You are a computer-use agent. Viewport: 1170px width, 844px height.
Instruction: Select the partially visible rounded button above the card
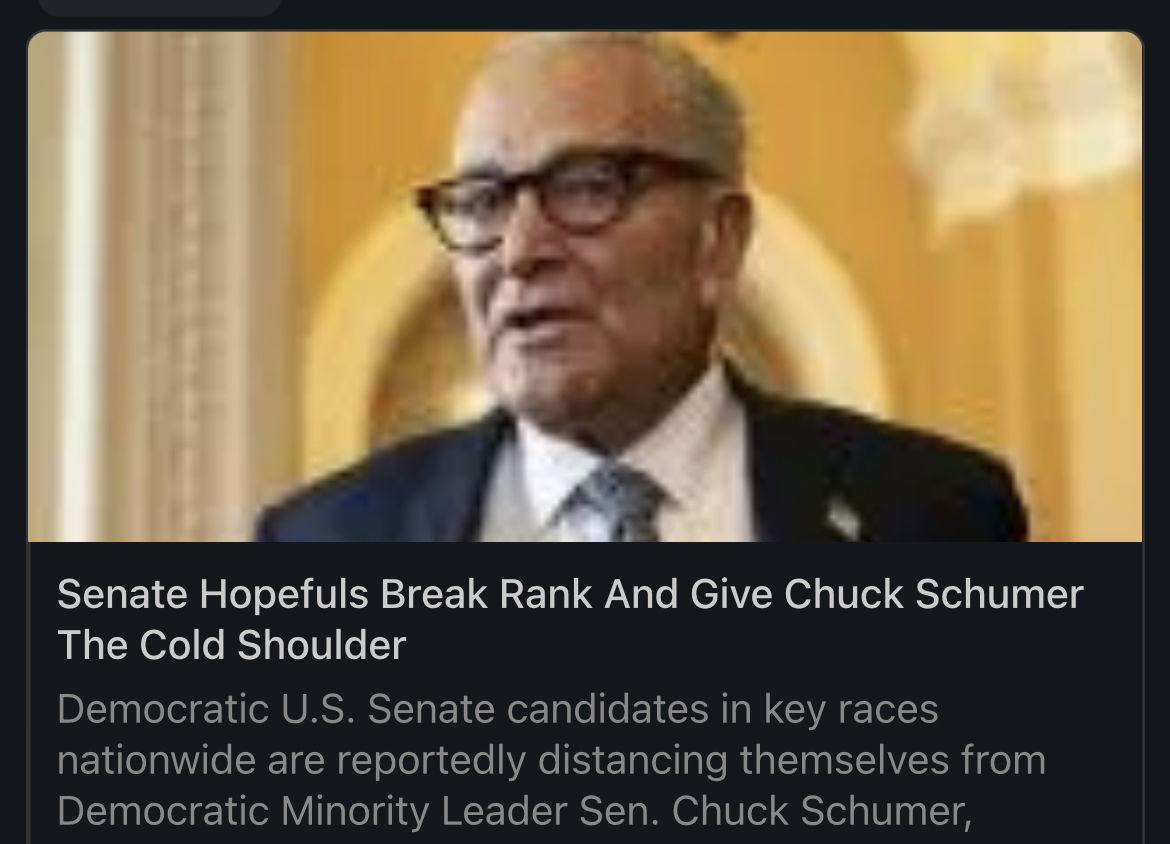coord(160,7)
